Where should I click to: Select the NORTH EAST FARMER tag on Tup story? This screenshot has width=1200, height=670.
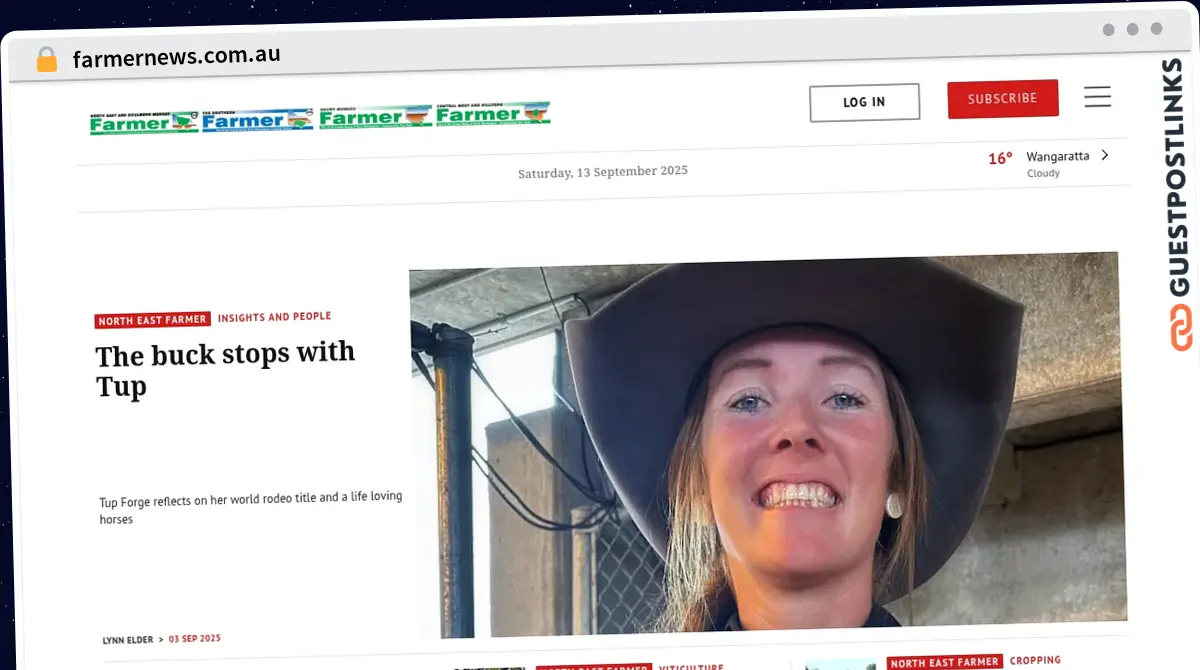point(153,320)
